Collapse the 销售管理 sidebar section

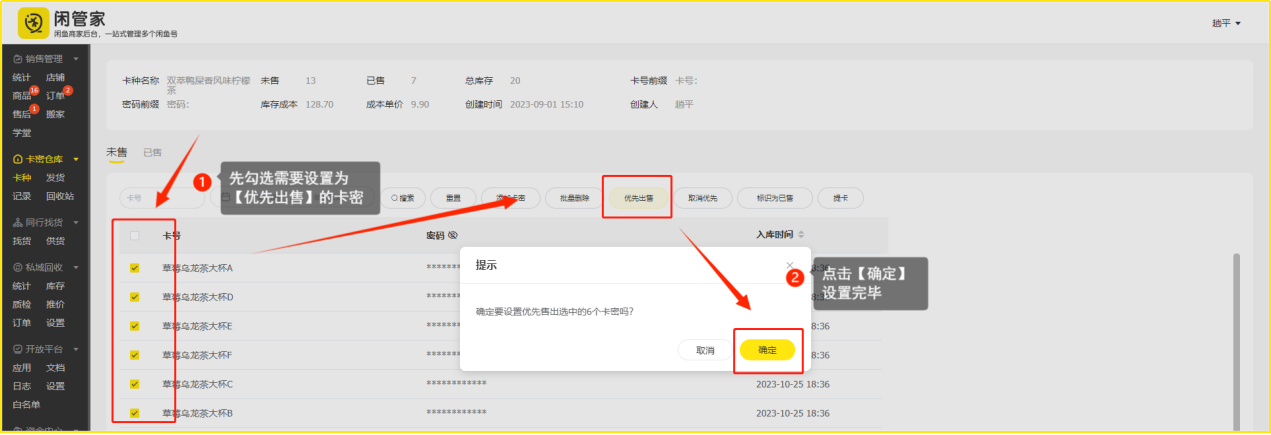click(x=76, y=59)
